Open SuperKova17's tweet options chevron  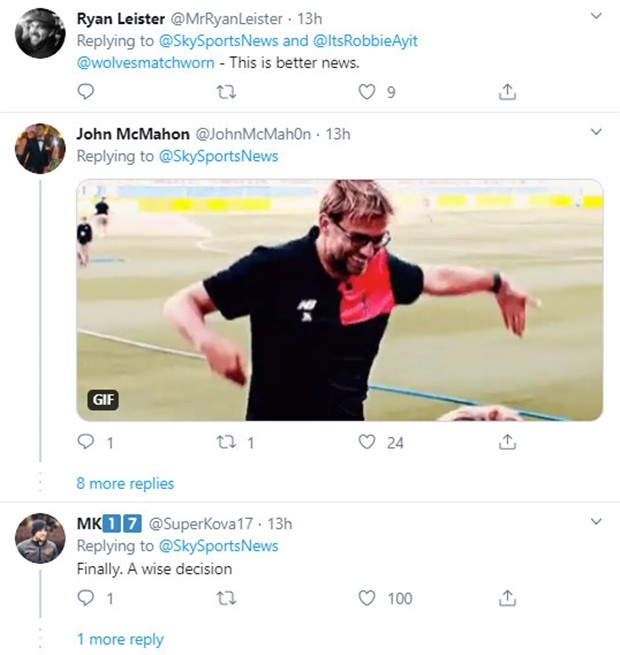point(596,522)
